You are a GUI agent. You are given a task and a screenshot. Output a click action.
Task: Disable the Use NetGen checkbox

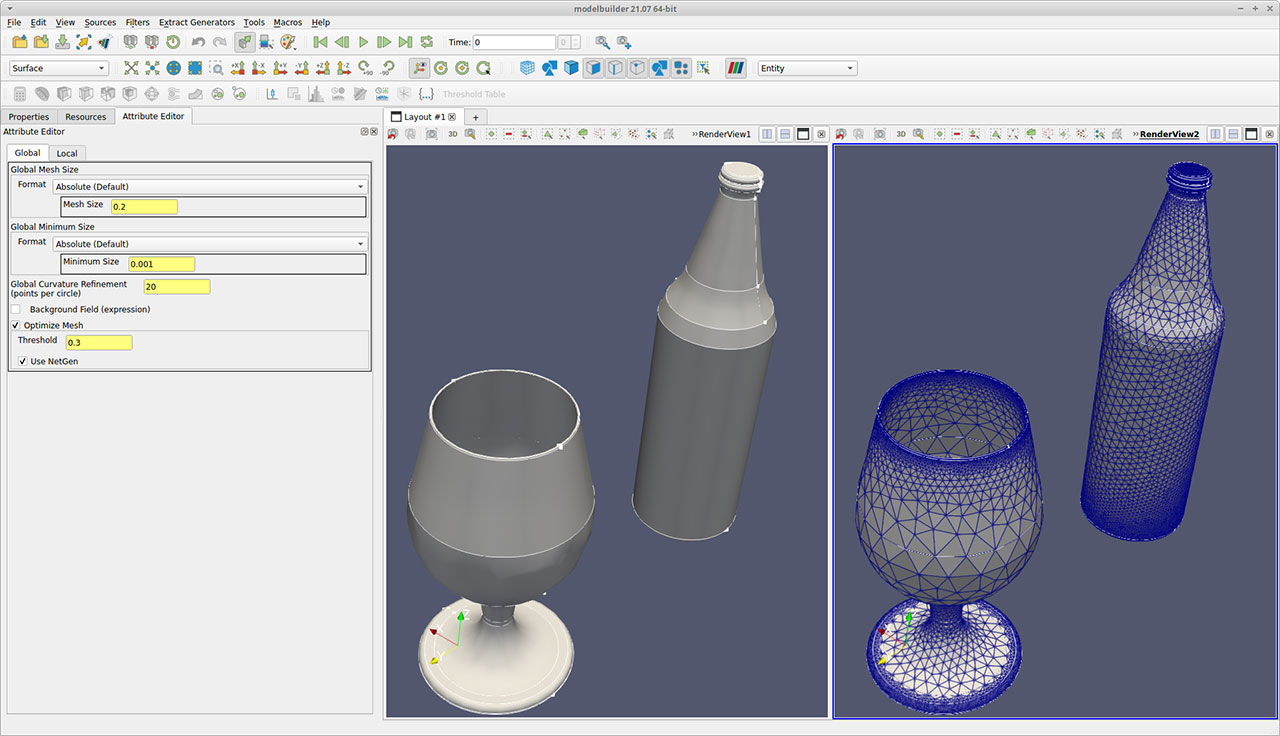coord(22,361)
